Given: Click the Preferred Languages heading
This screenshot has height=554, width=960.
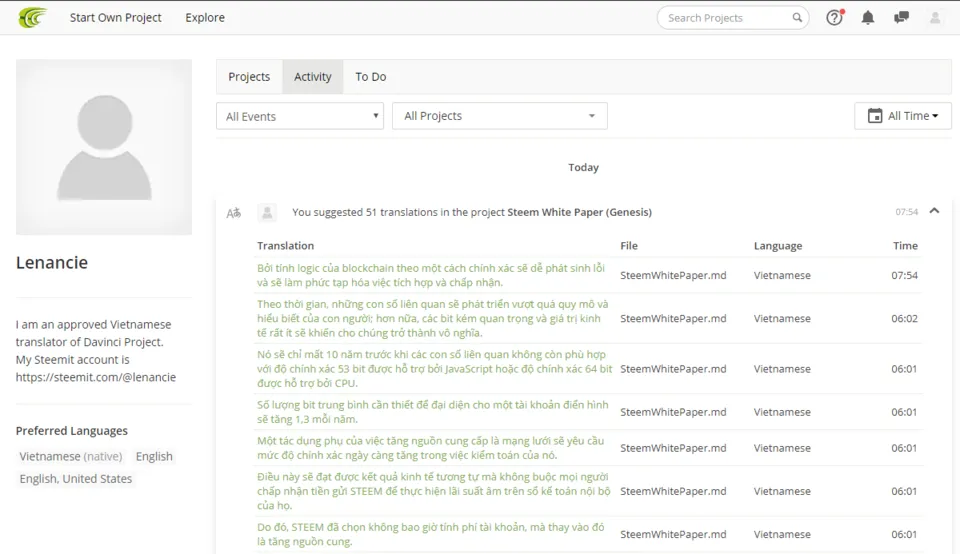Looking at the screenshot, I should [72, 430].
